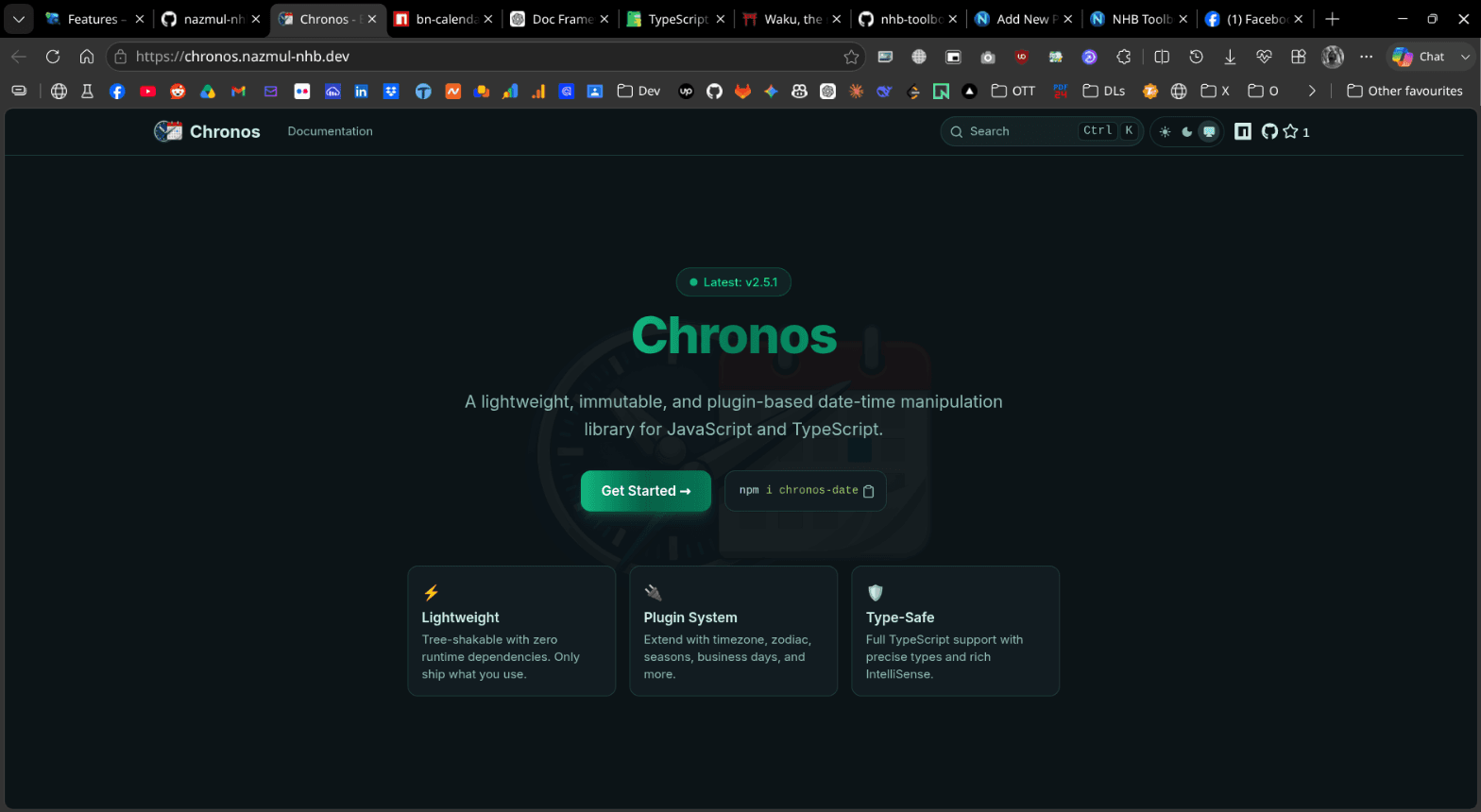This screenshot has width=1481, height=812.
Task: Open the Downloads panel
Action: pyautogui.click(x=1230, y=57)
